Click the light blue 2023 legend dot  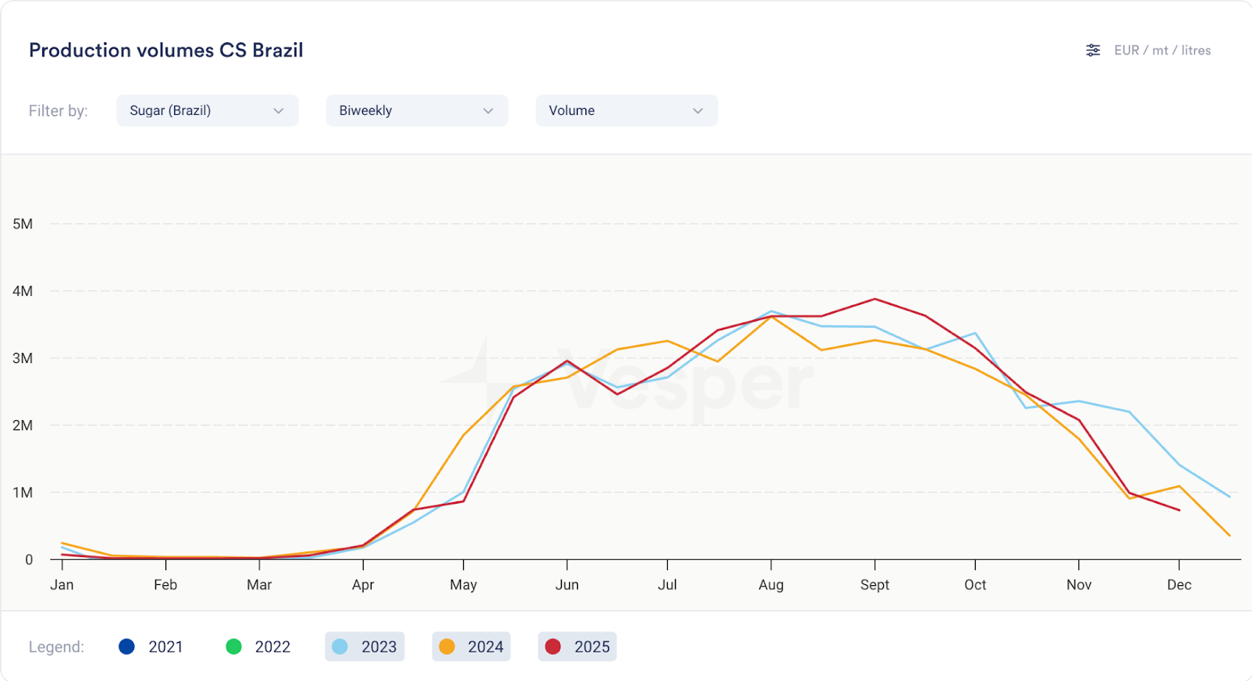point(340,647)
